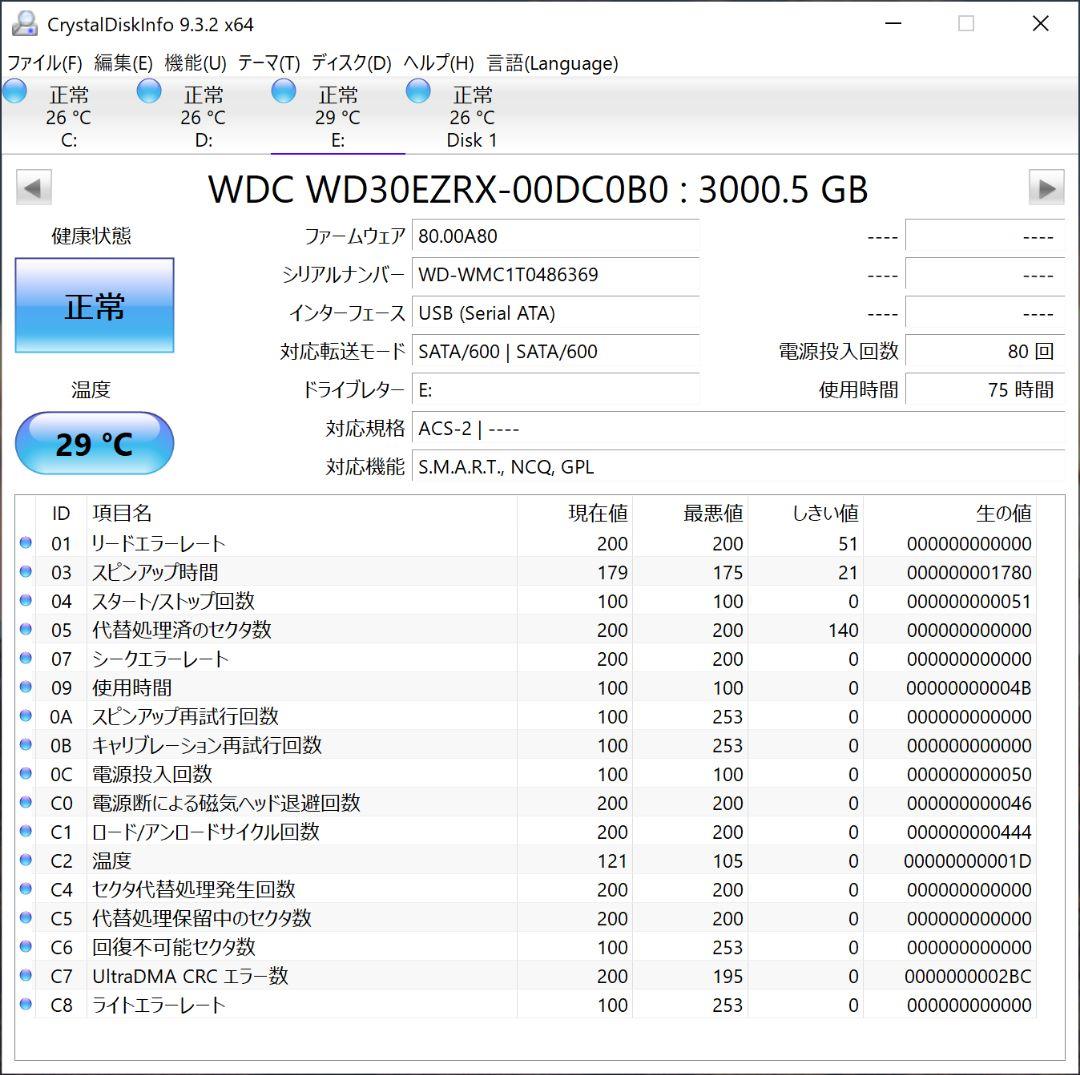1080x1075 pixels.
Task: Click blue indicator beside リードエラーレート
Action: pyautogui.click(x=25, y=543)
